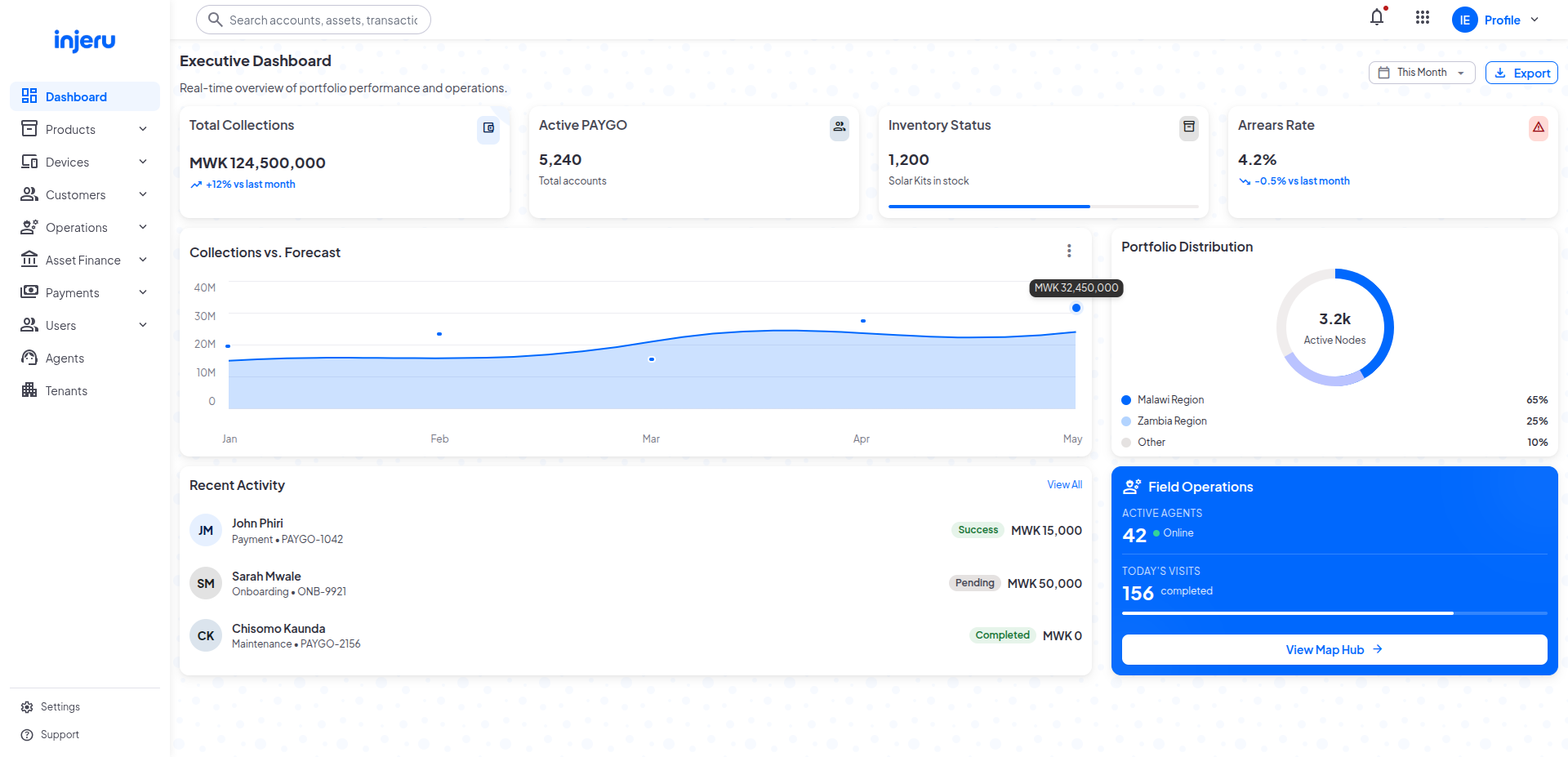
Task: Open the apps grid menu
Action: (1423, 17)
